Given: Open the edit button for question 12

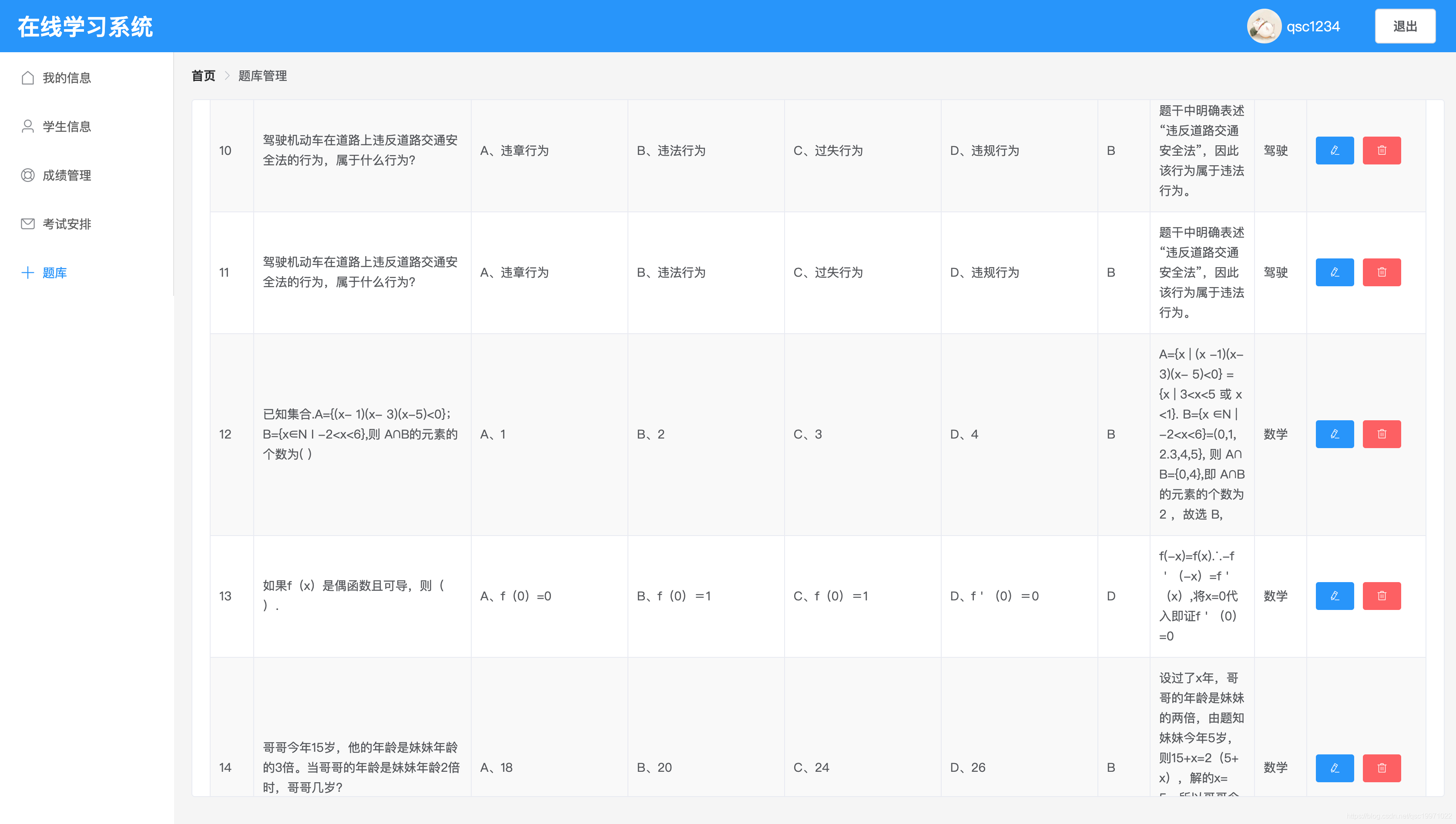Looking at the screenshot, I should (x=1334, y=434).
